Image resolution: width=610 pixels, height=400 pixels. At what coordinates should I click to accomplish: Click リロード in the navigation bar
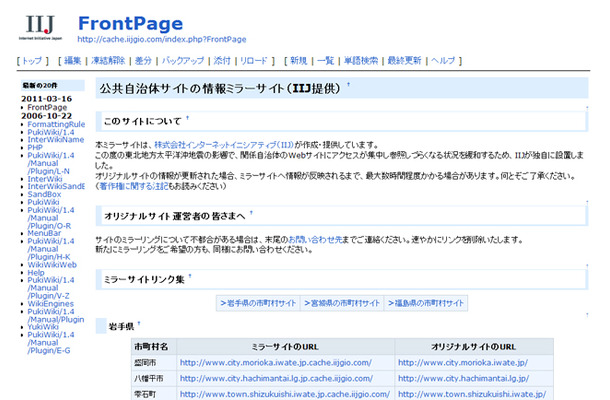(253, 61)
